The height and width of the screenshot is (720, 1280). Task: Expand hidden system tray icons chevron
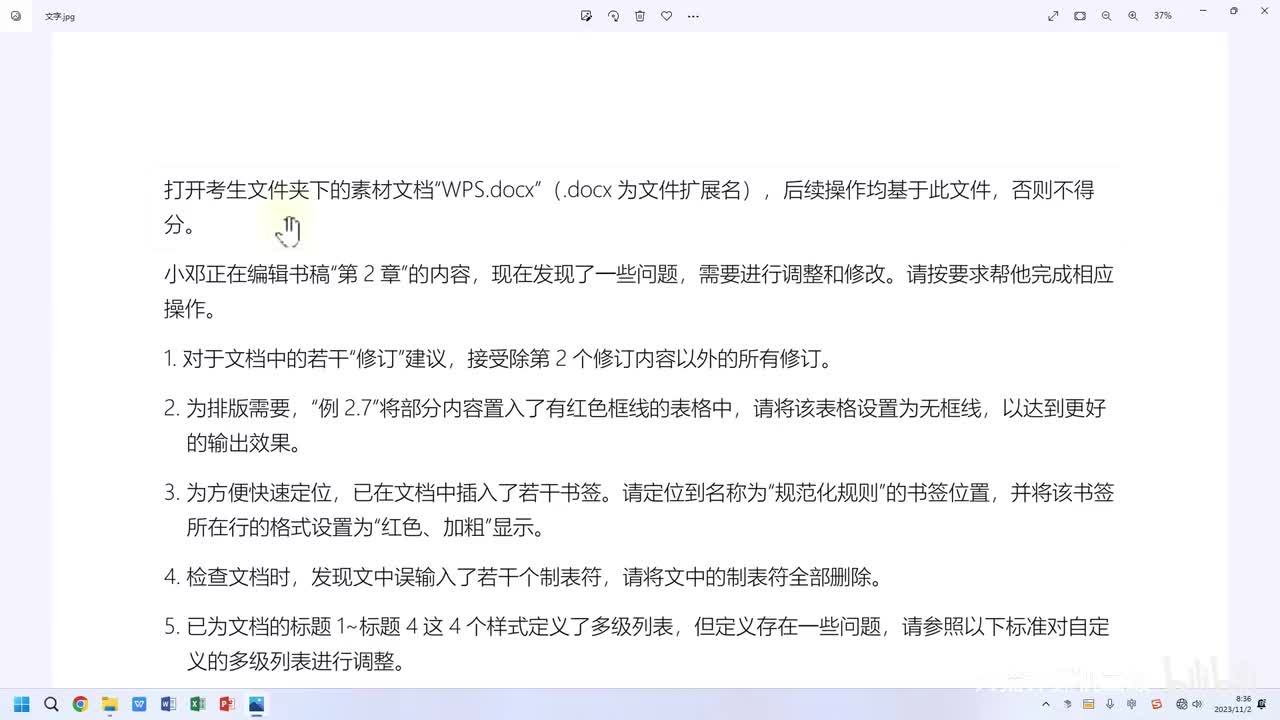point(1046,704)
